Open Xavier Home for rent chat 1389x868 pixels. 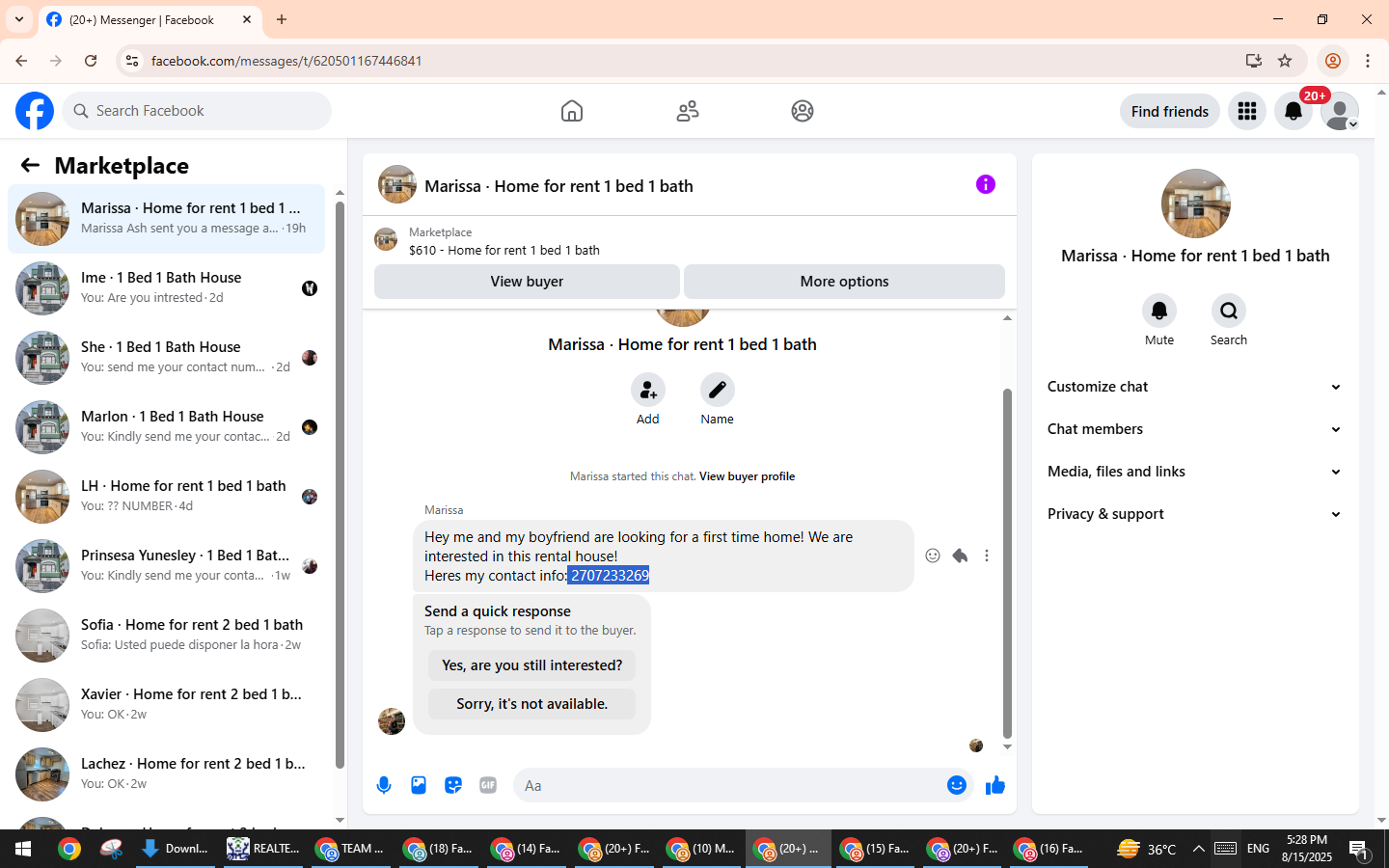click(166, 705)
